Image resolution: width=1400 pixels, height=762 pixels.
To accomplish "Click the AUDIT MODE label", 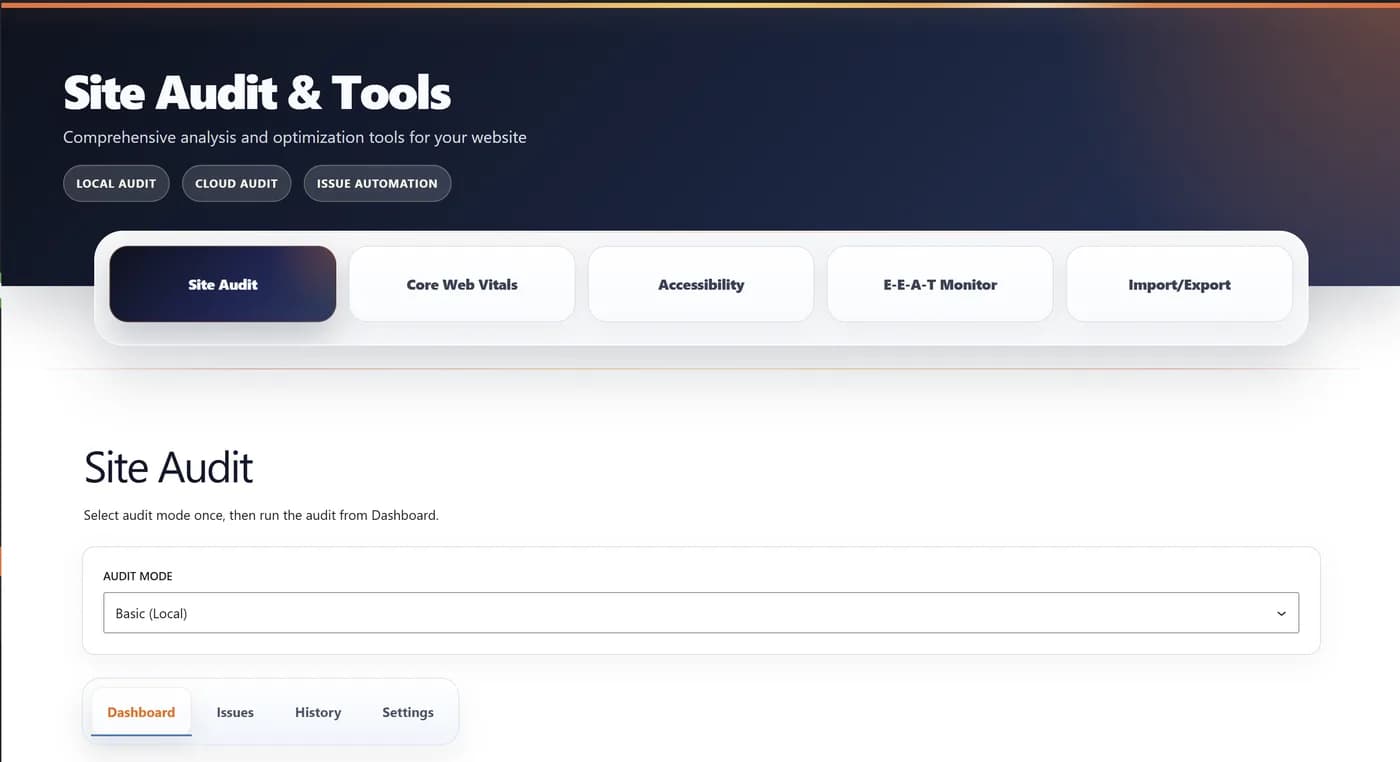I will 138,576.
